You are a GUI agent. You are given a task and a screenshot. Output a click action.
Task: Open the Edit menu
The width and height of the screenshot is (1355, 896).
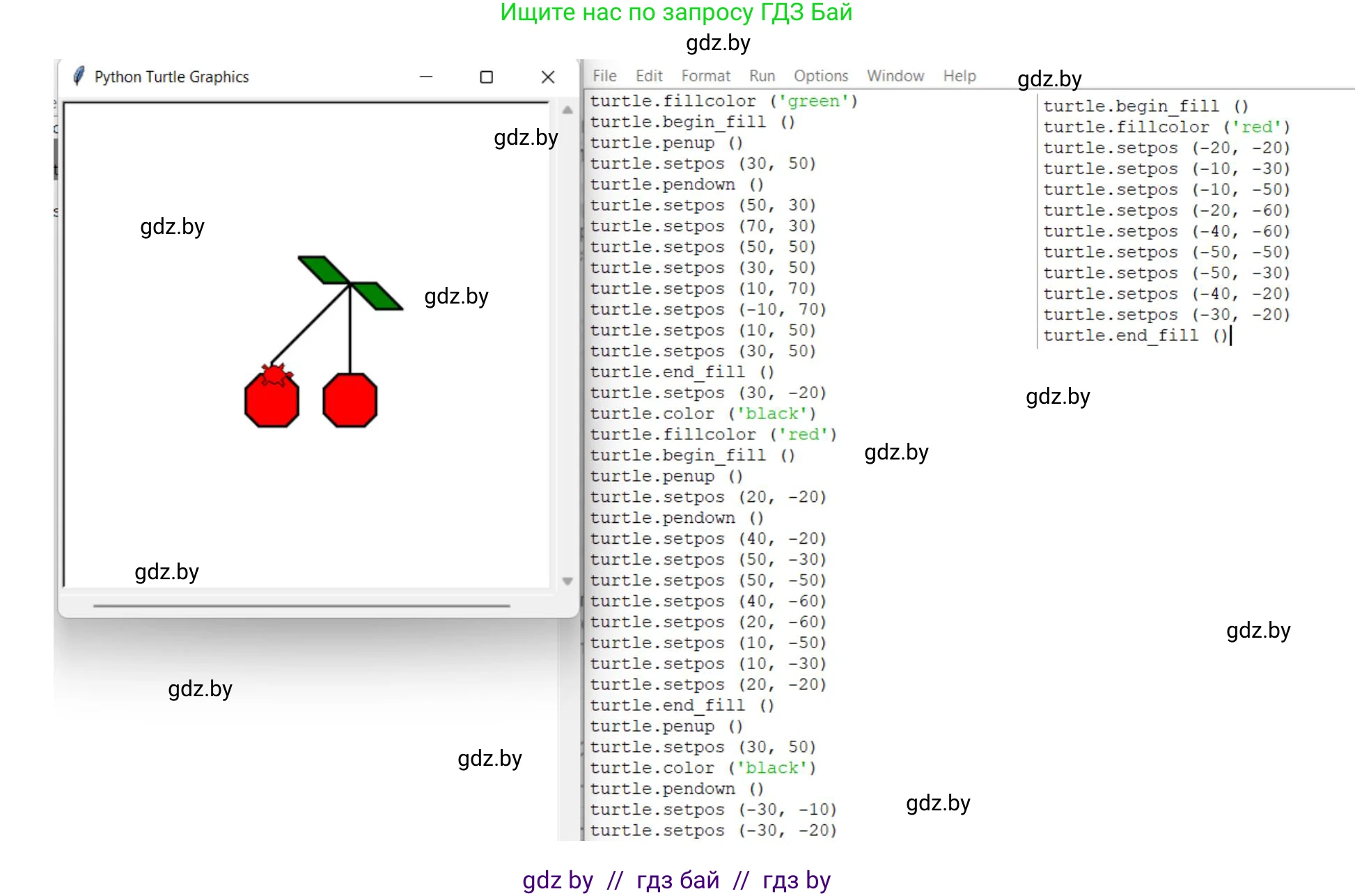649,76
